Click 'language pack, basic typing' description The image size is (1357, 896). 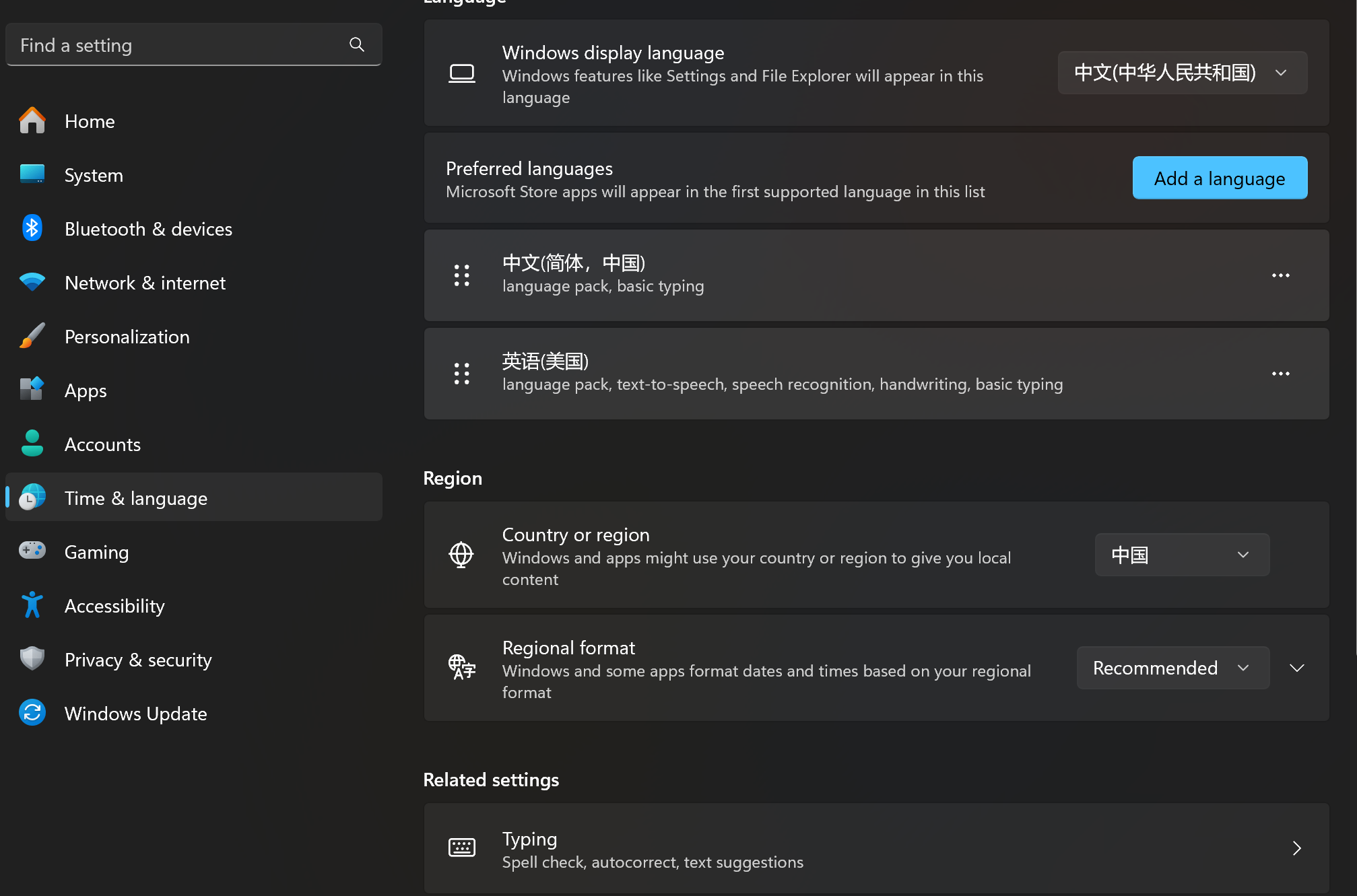coord(603,286)
